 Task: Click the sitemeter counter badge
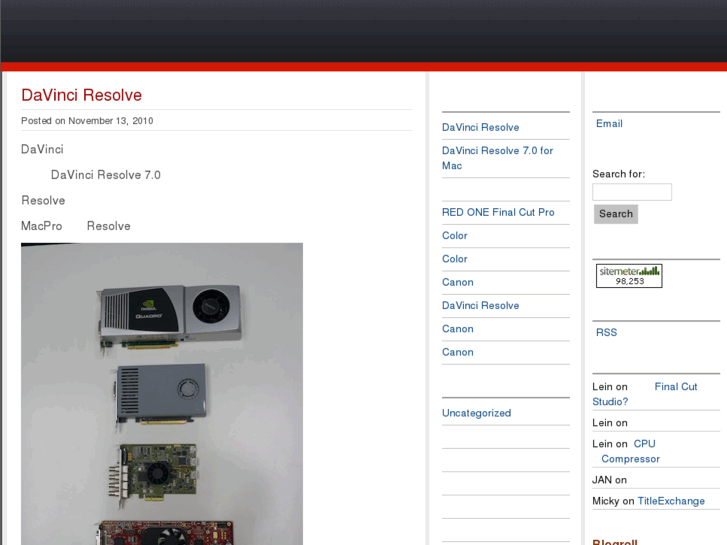(x=629, y=276)
